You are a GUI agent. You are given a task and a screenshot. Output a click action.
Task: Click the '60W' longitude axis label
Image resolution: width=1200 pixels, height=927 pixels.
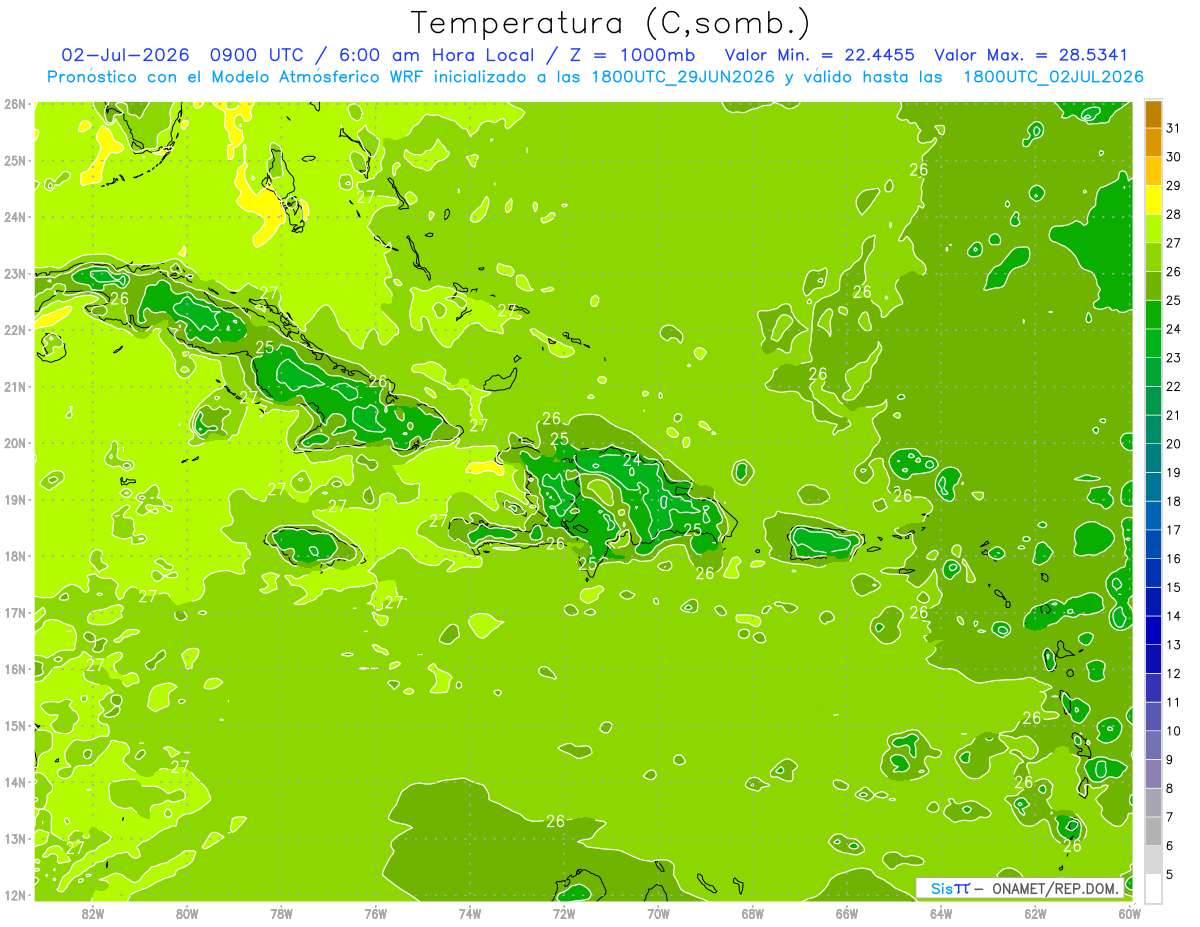pos(1129,913)
